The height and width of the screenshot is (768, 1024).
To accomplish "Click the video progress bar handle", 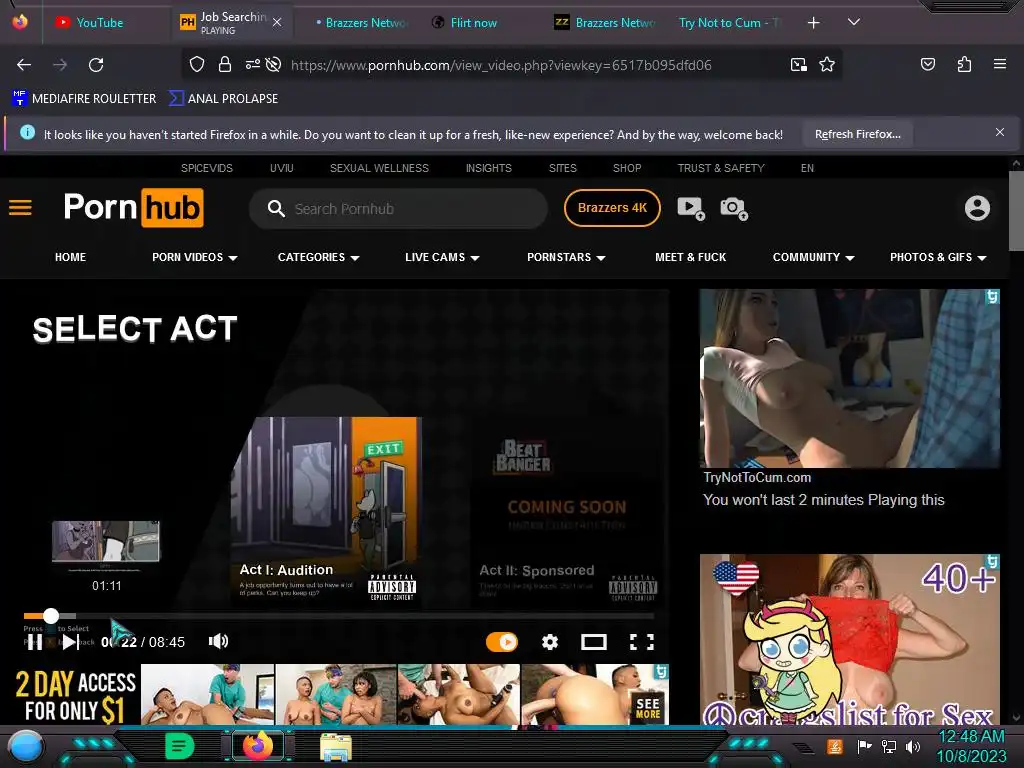I will (51, 615).
